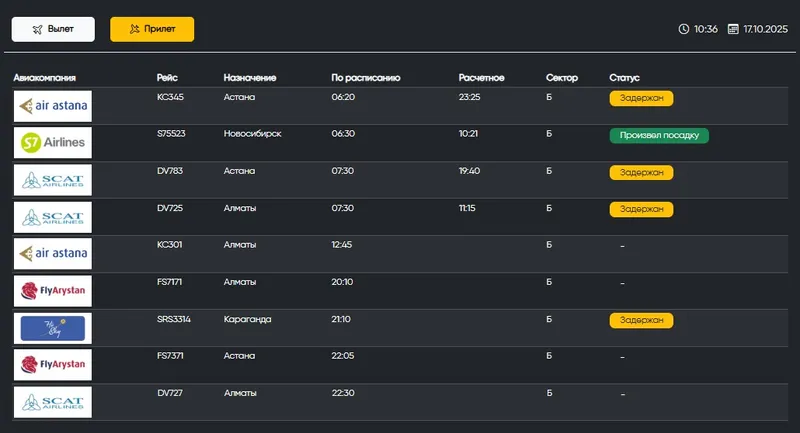Open Air Astana logo for flight KC345
Viewport: 800px width, 433px height.
(x=53, y=105)
